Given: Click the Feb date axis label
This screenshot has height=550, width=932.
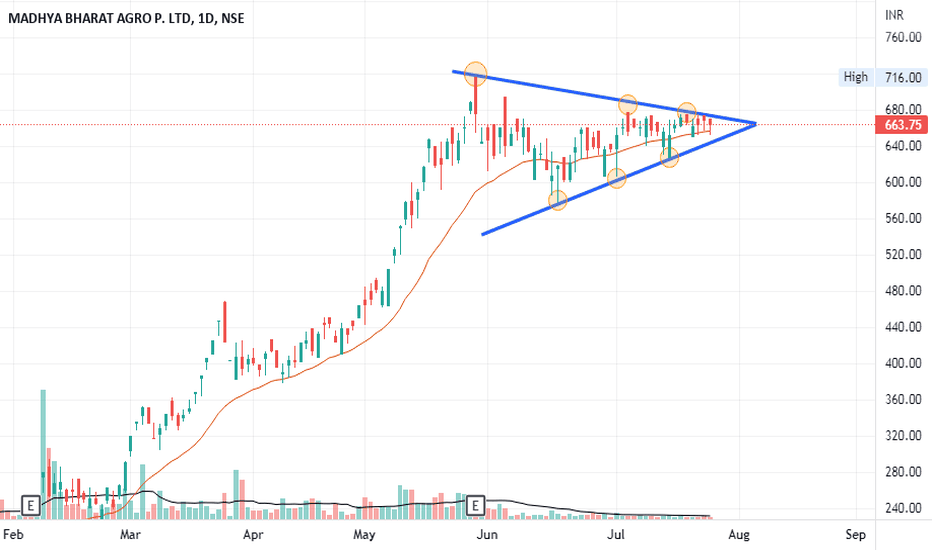Looking at the screenshot, I should 13,535.
